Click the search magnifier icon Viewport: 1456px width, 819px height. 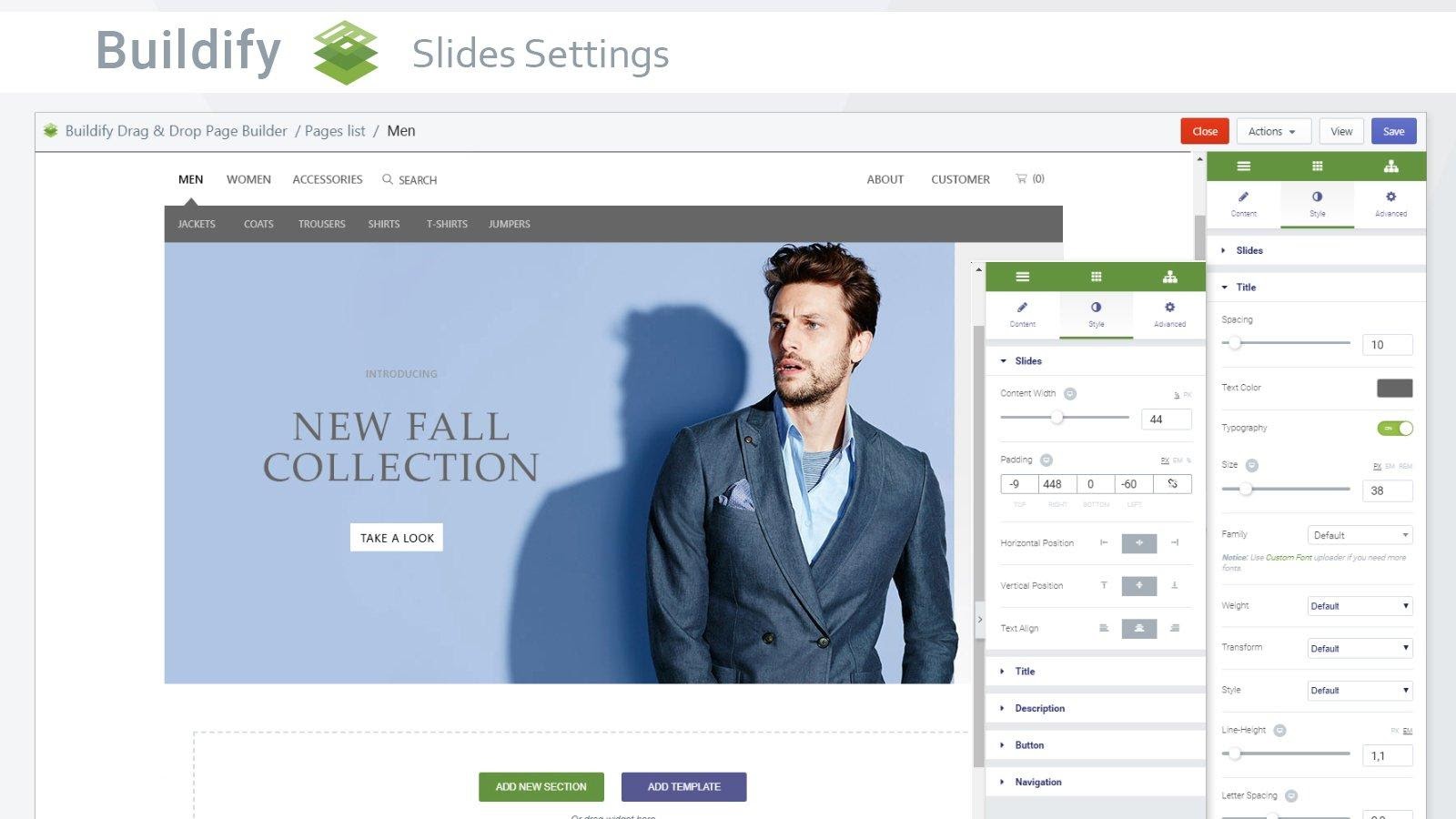click(388, 179)
